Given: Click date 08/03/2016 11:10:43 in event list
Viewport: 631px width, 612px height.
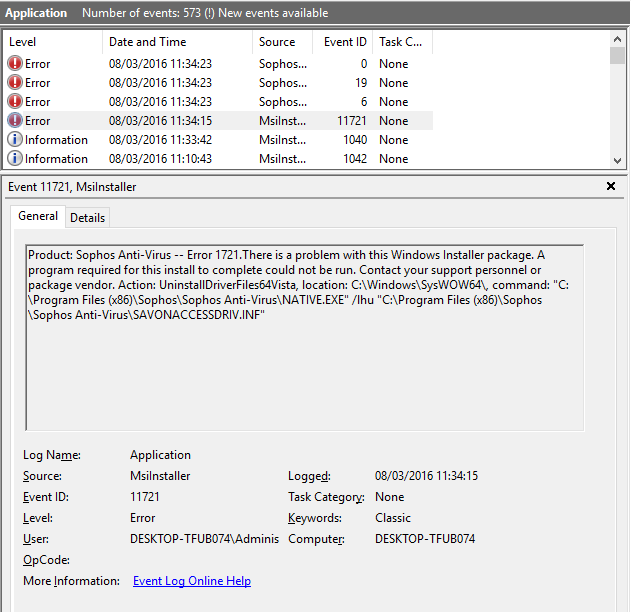Looking at the screenshot, I should tap(160, 159).
